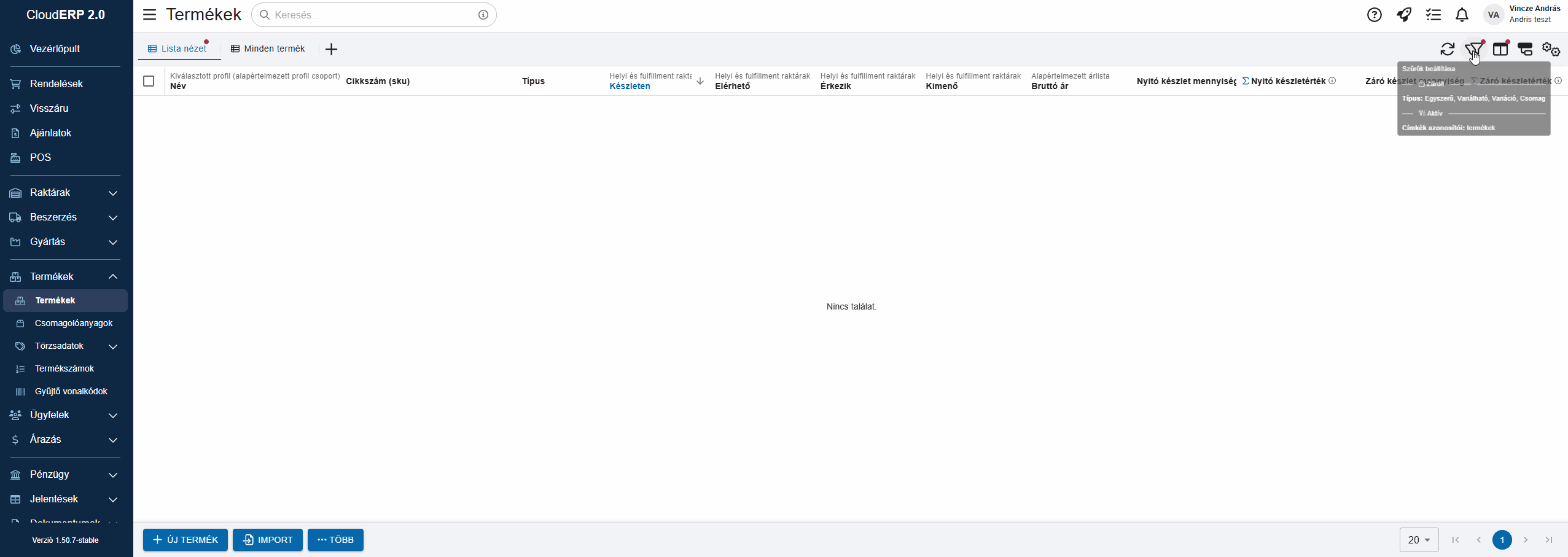Viewport: 1568px width, 557px height.
Task: Click the search info icon
Action: coord(483,15)
